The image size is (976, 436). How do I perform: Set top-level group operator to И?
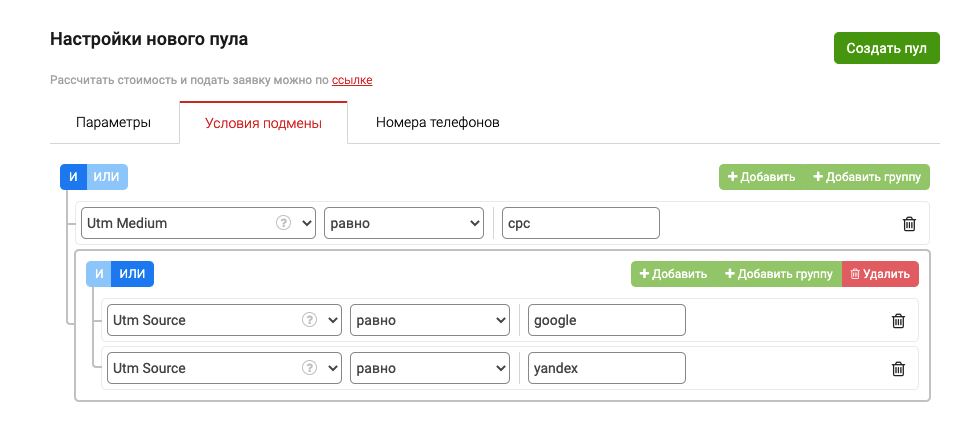point(73,177)
